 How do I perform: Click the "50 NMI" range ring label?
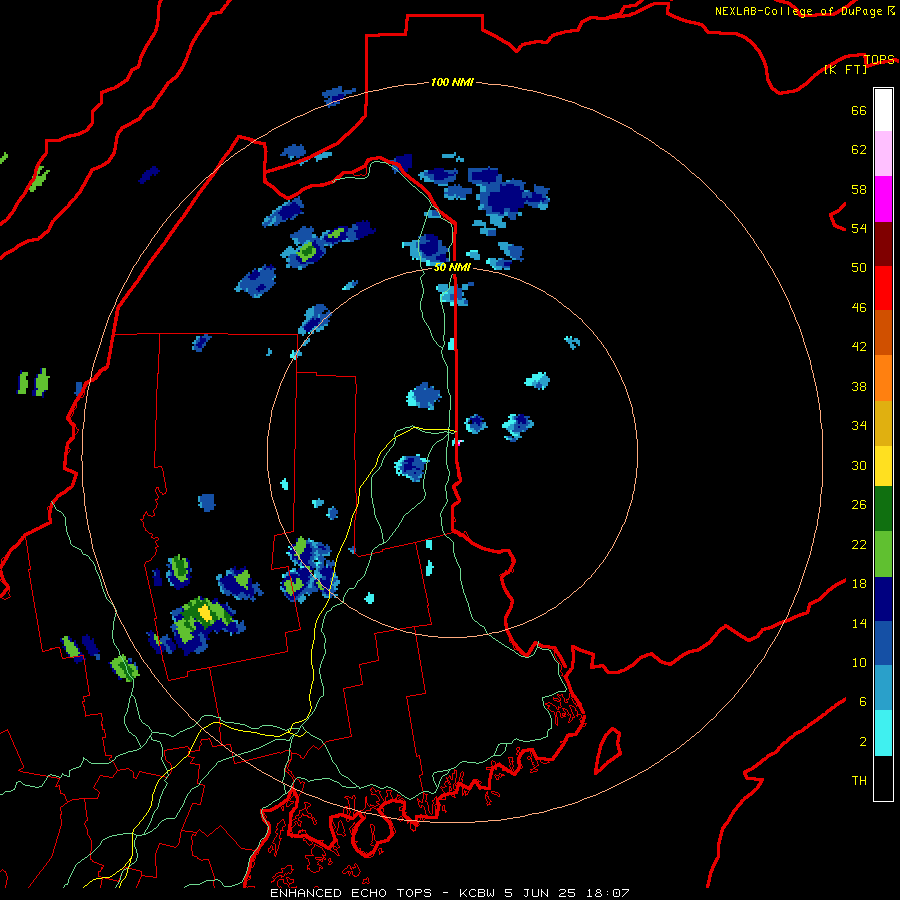point(452,267)
